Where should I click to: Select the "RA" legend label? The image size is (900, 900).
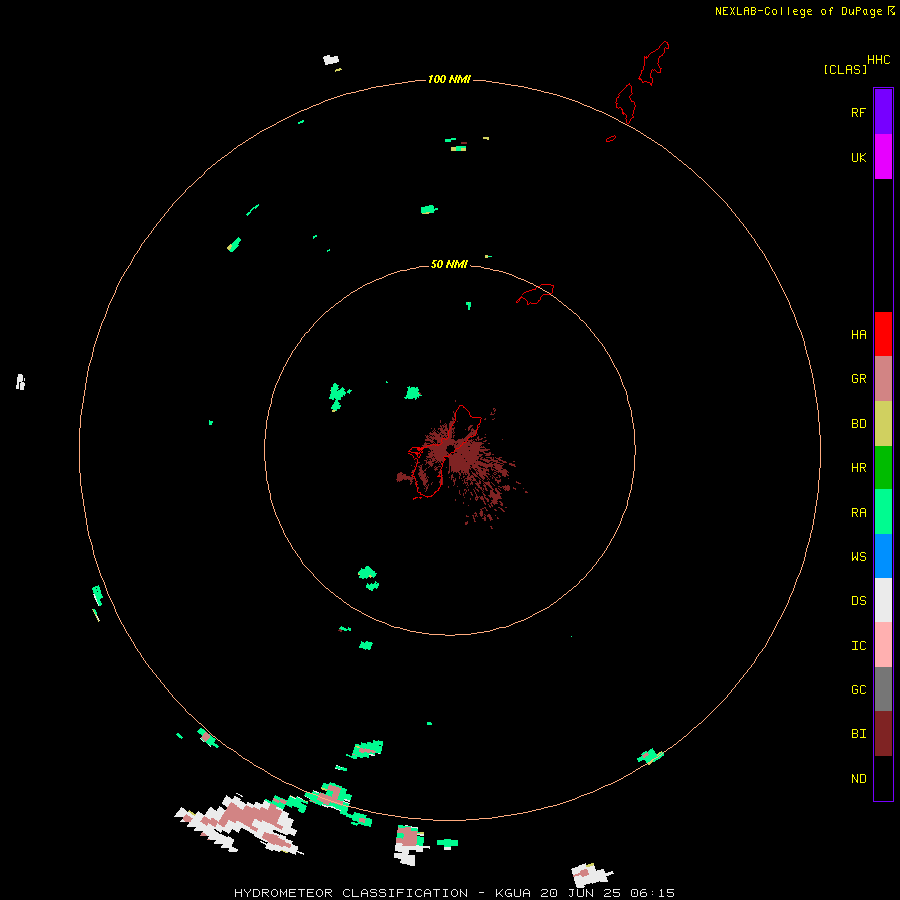tap(859, 512)
